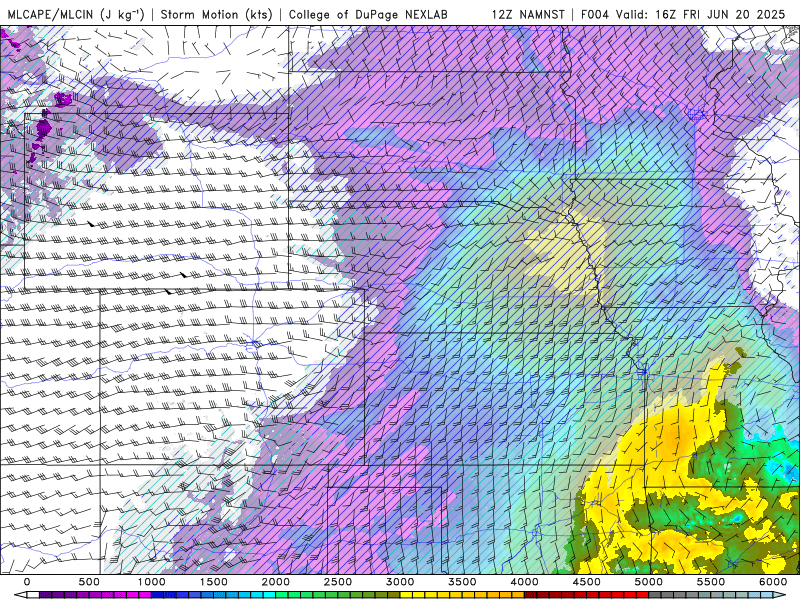Click the 0 label on the color scale
The width and height of the screenshot is (800, 600).
[27, 582]
